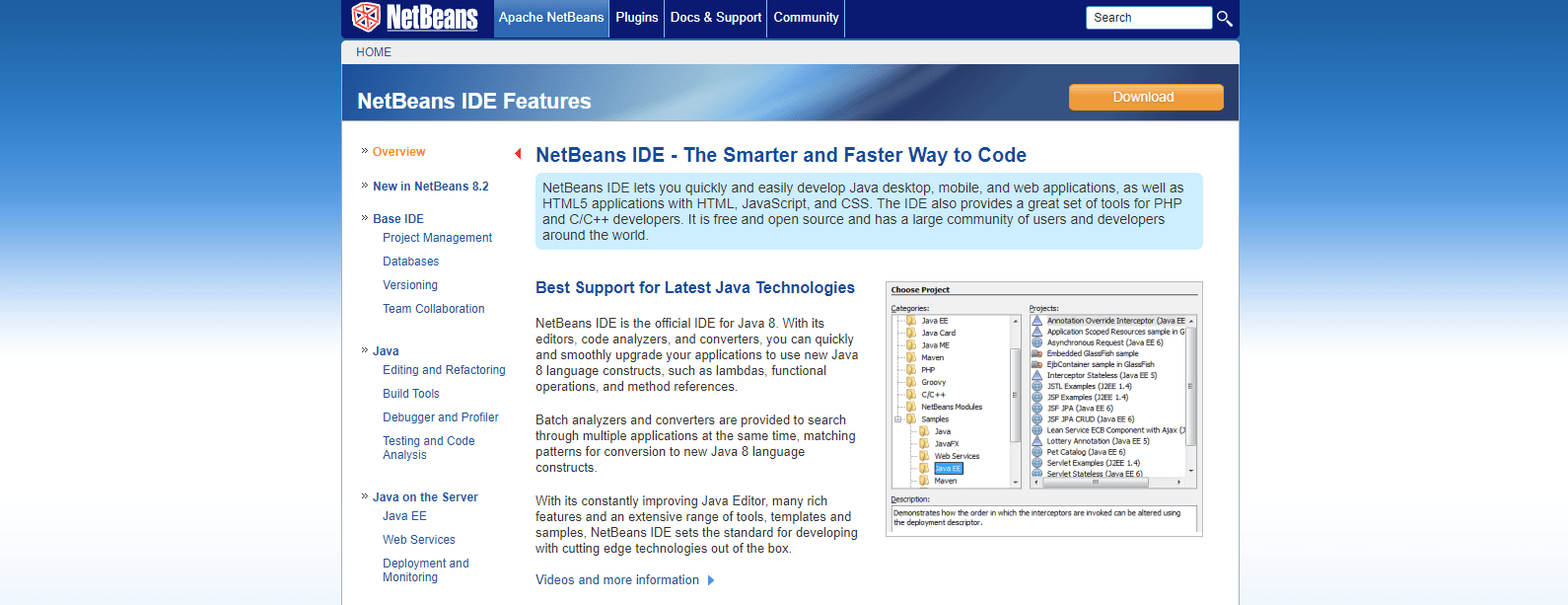Open Testing and Code Analysis link
Image resolution: width=1568 pixels, height=605 pixels.
coord(429,448)
